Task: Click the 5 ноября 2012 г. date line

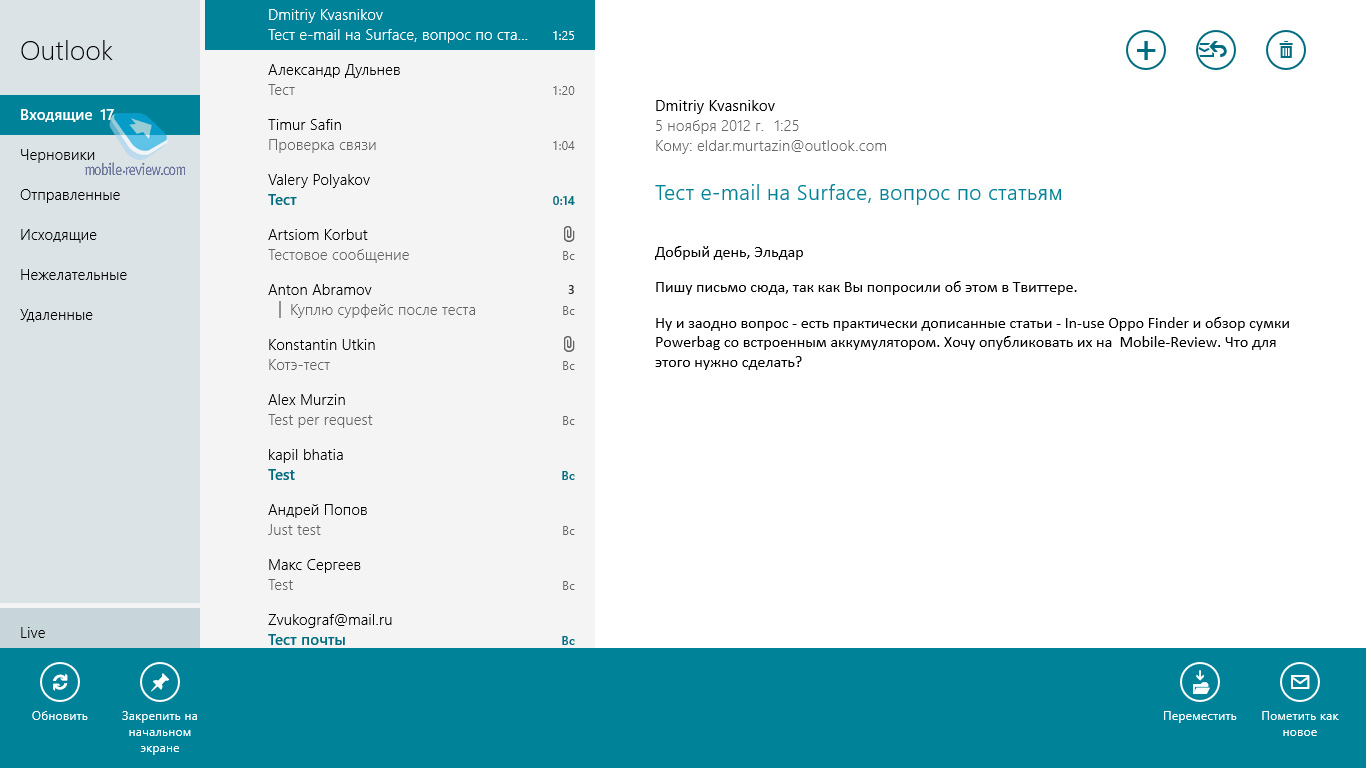Action: click(727, 126)
